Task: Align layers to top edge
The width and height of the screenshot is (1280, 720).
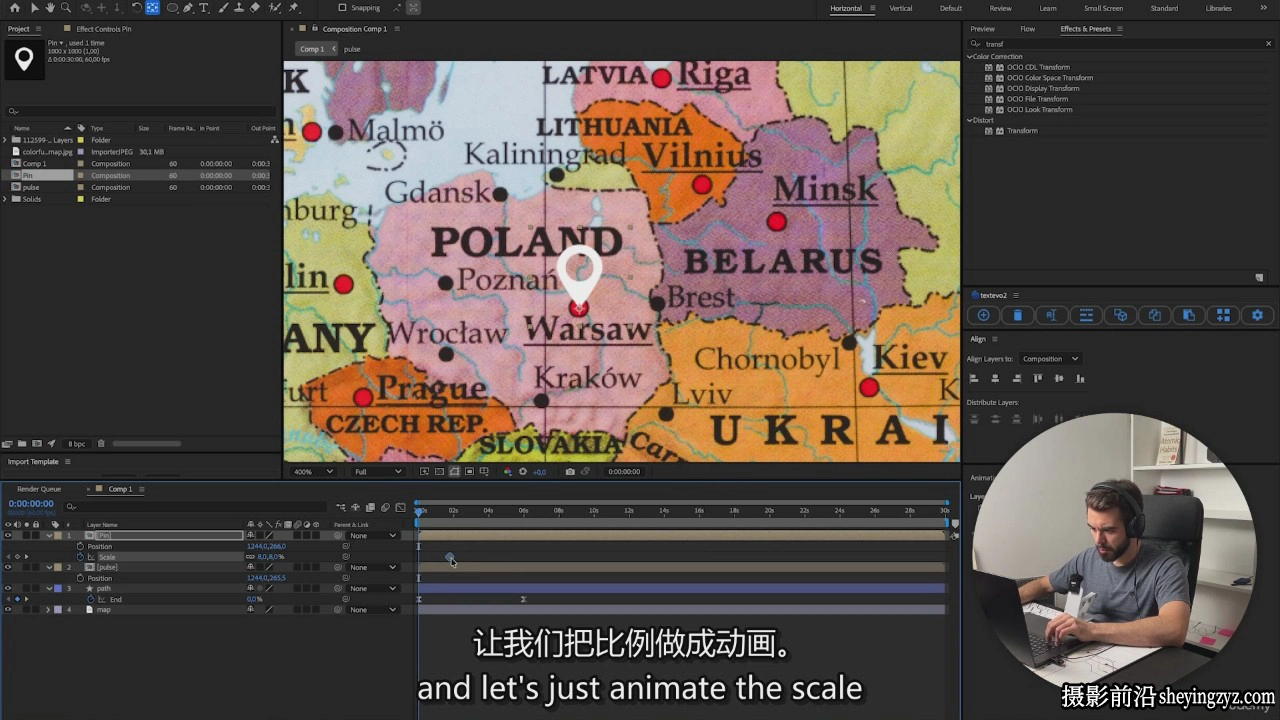Action: (x=1038, y=379)
